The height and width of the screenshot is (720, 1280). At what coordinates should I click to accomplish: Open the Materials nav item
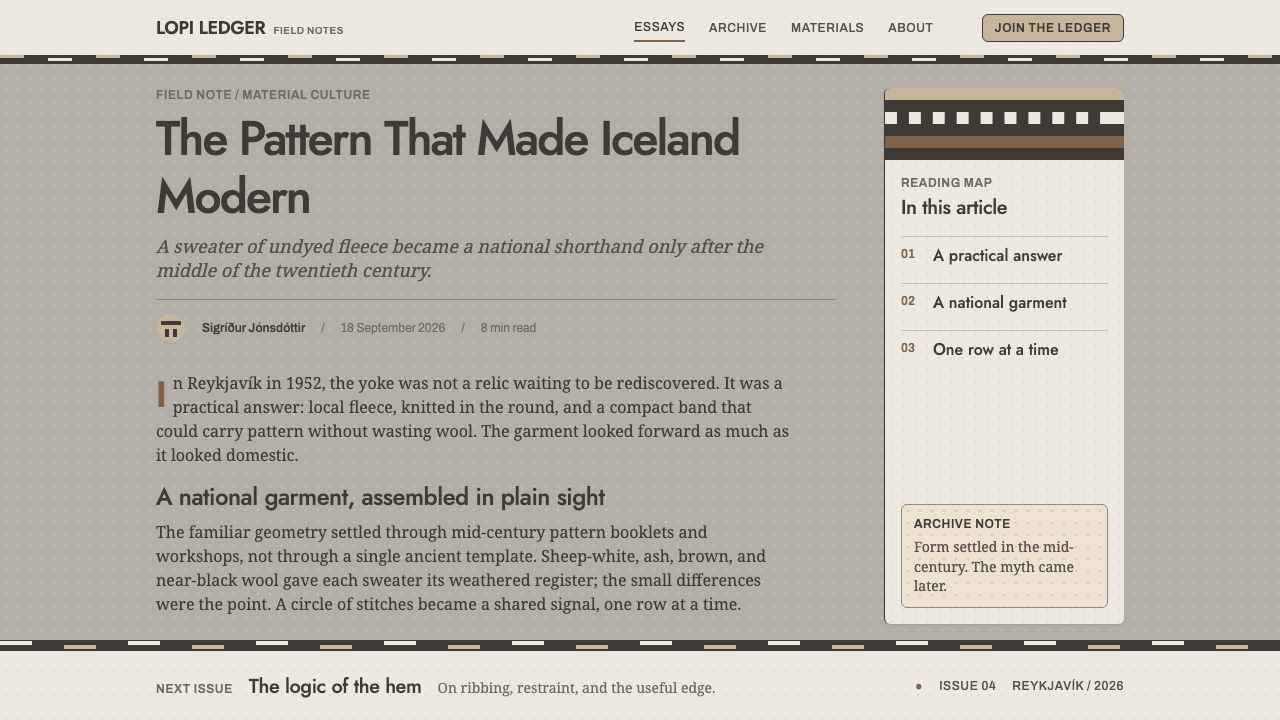pos(827,28)
